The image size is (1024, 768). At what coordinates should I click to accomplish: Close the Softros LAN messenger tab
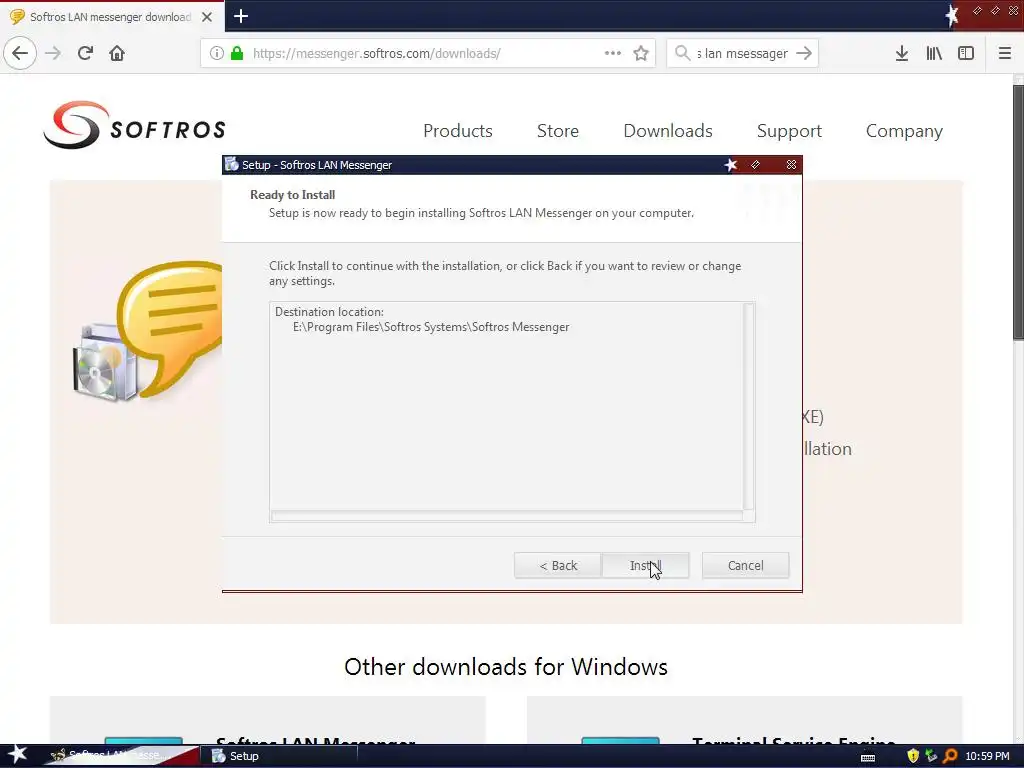point(207,17)
